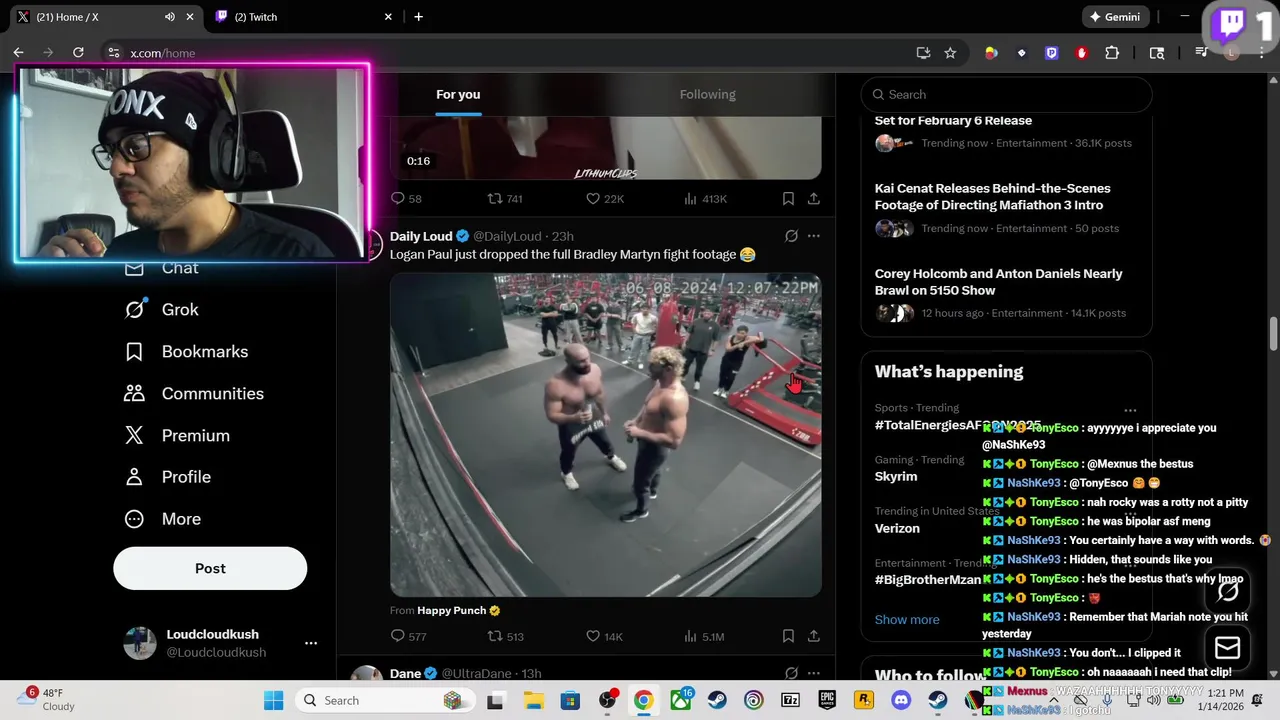Share the Daily Loud post
Image resolution: width=1280 pixels, height=720 pixels.
pyautogui.click(x=814, y=636)
